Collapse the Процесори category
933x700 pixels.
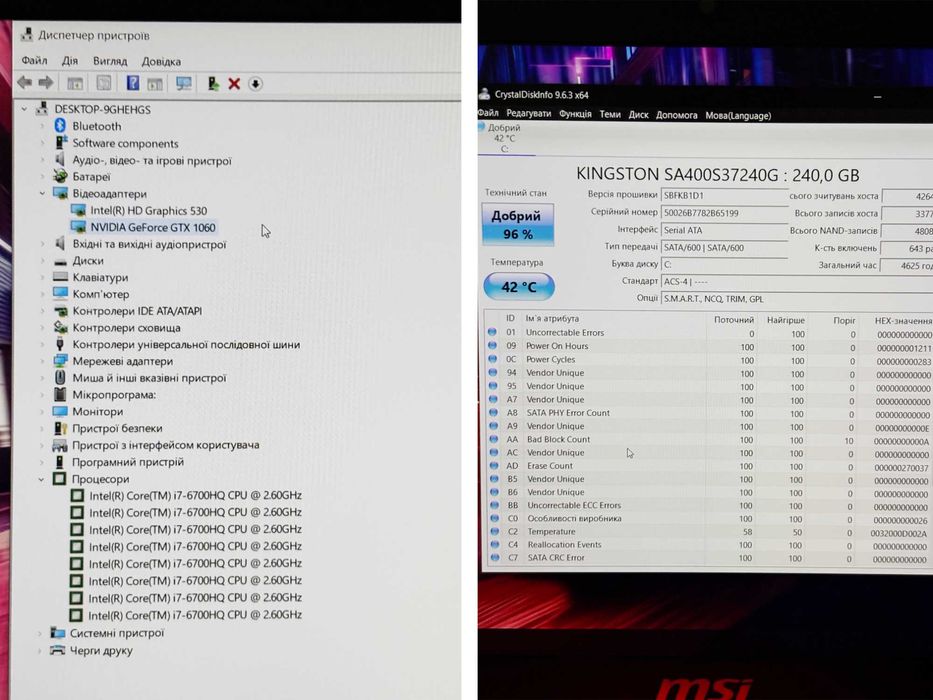click(40, 479)
